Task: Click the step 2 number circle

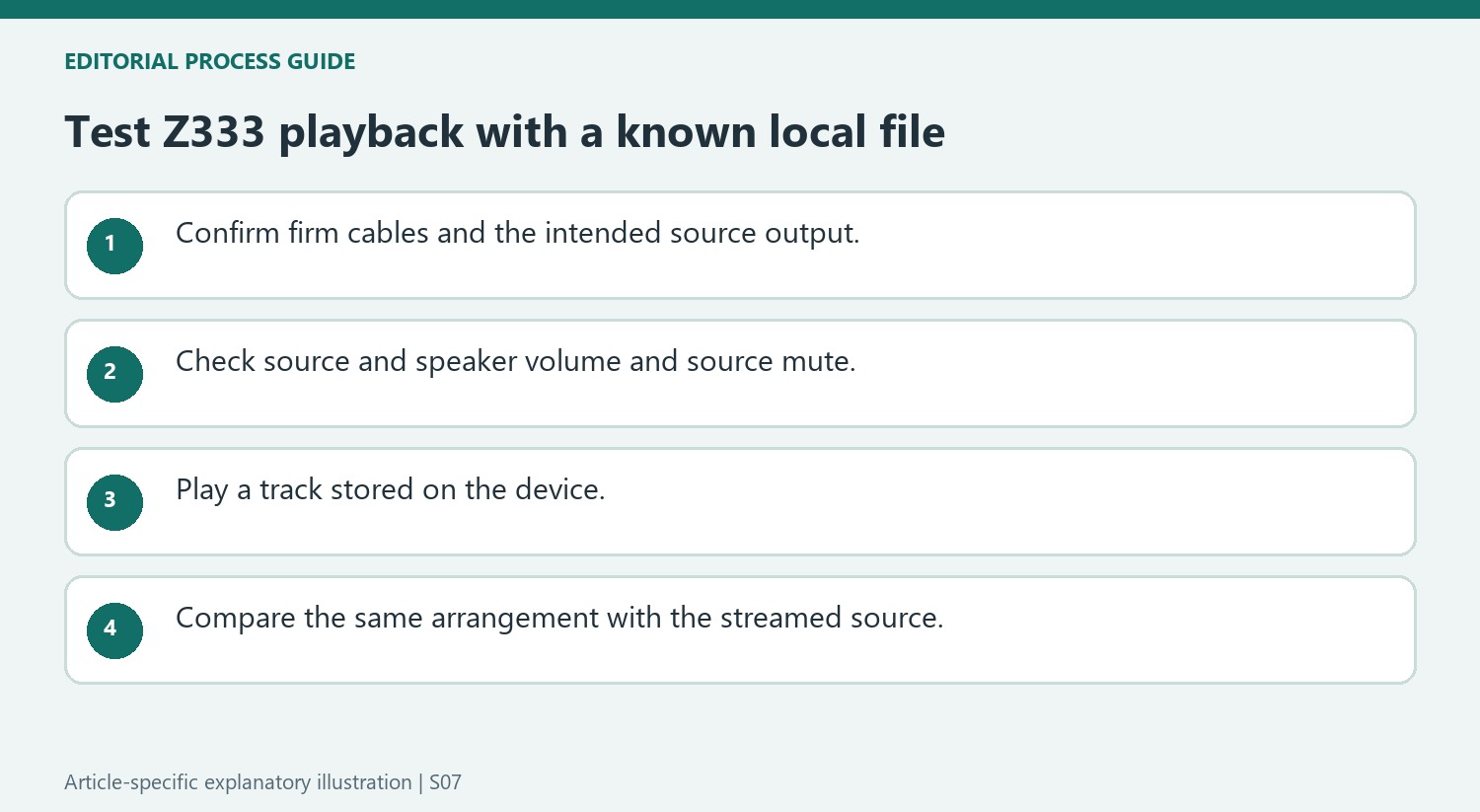Action: pyautogui.click(x=114, y=374)
